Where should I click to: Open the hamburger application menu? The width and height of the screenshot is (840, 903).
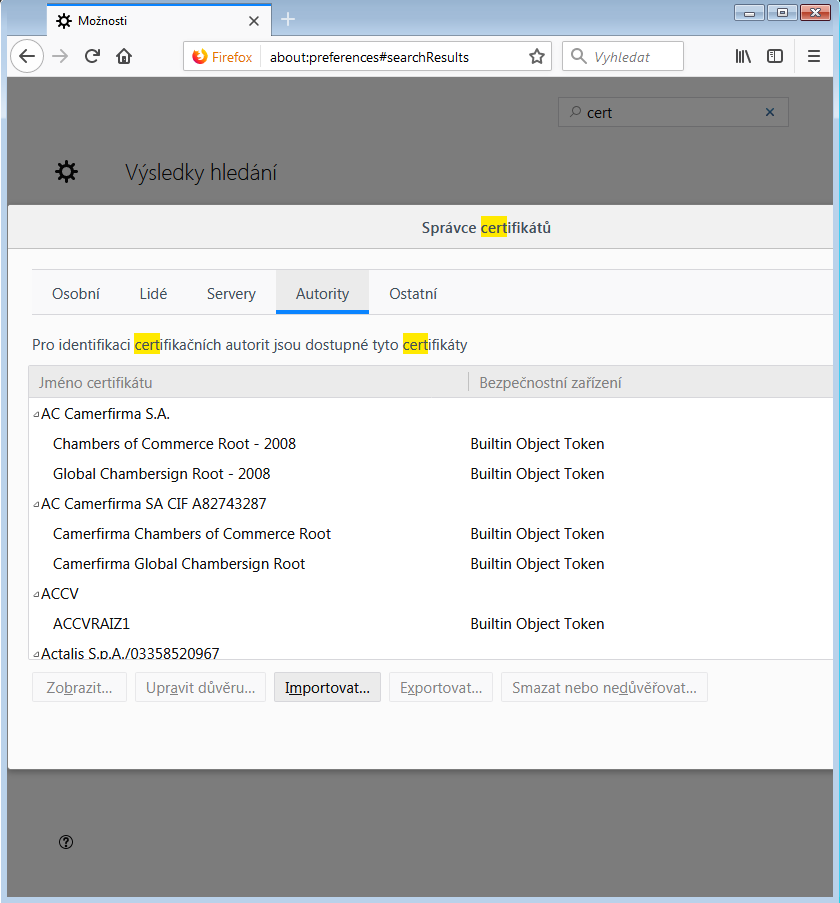(814, 57)
